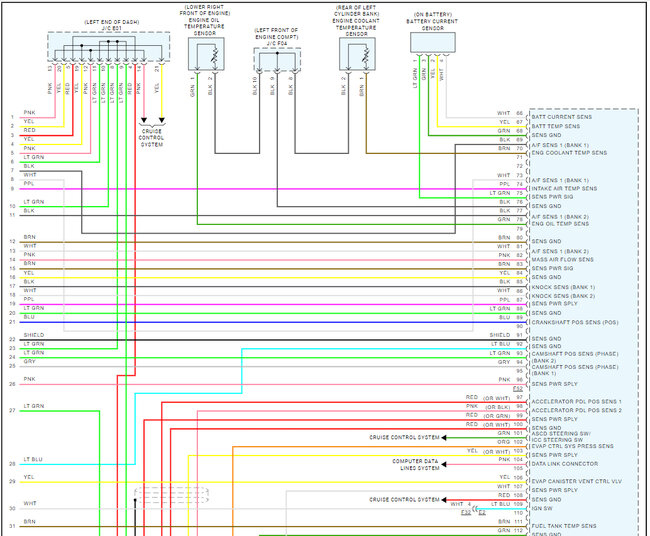
Task: Select 'CRANKSHAFT POS SENS (POS)' text
Action: pos(575,323)
